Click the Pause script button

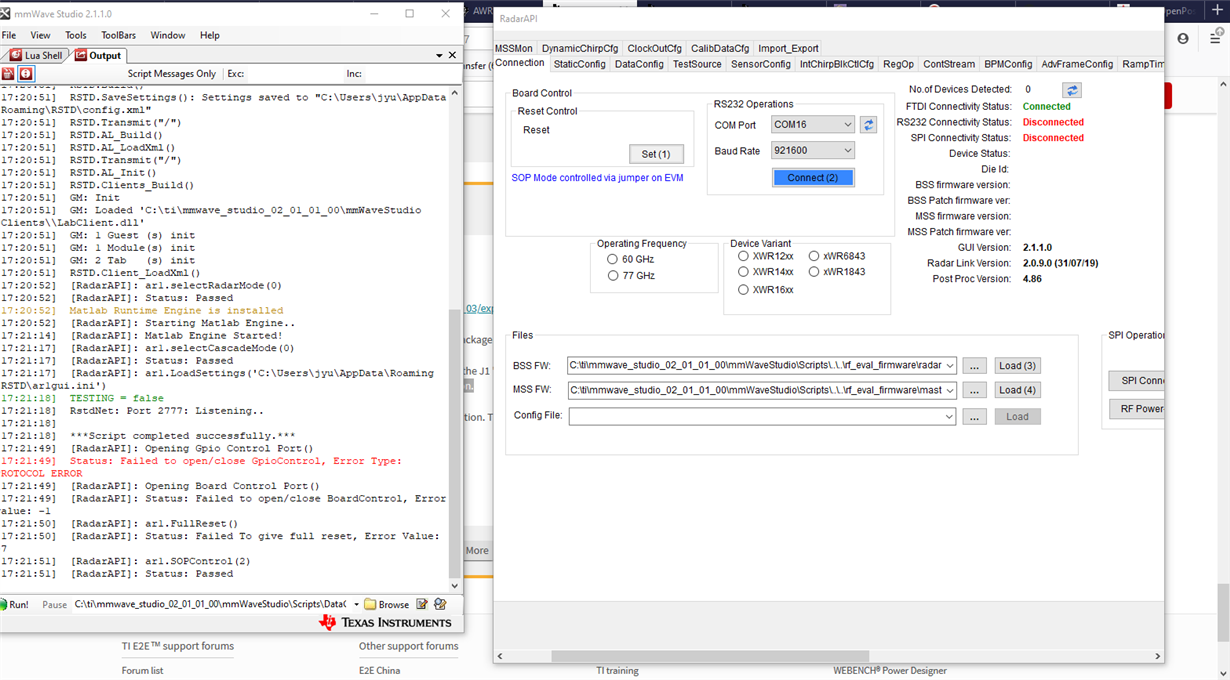[x=54, y=605]
